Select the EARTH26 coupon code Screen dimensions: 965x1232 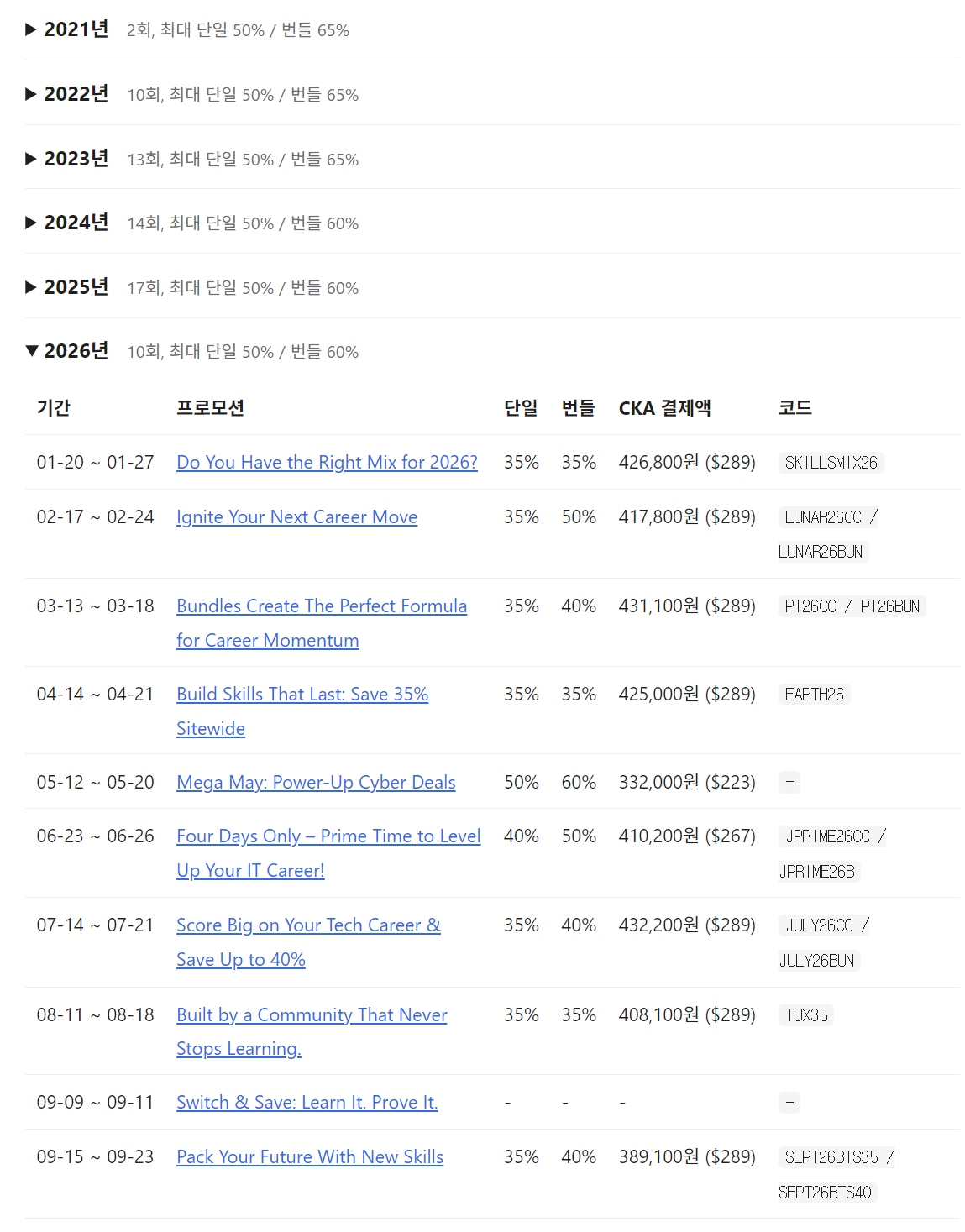tap(814, 695)
